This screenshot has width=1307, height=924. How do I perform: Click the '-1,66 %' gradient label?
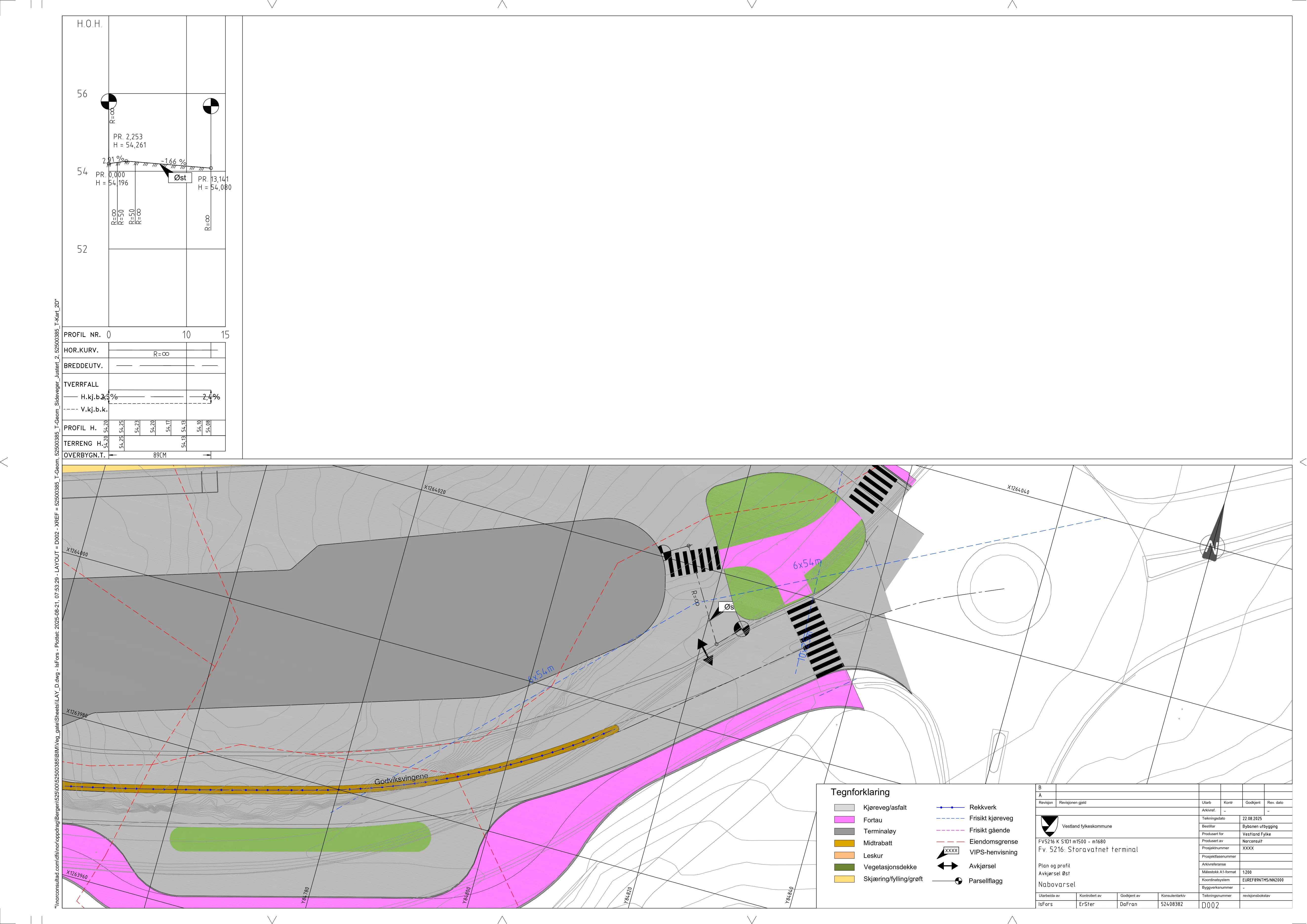173,162
